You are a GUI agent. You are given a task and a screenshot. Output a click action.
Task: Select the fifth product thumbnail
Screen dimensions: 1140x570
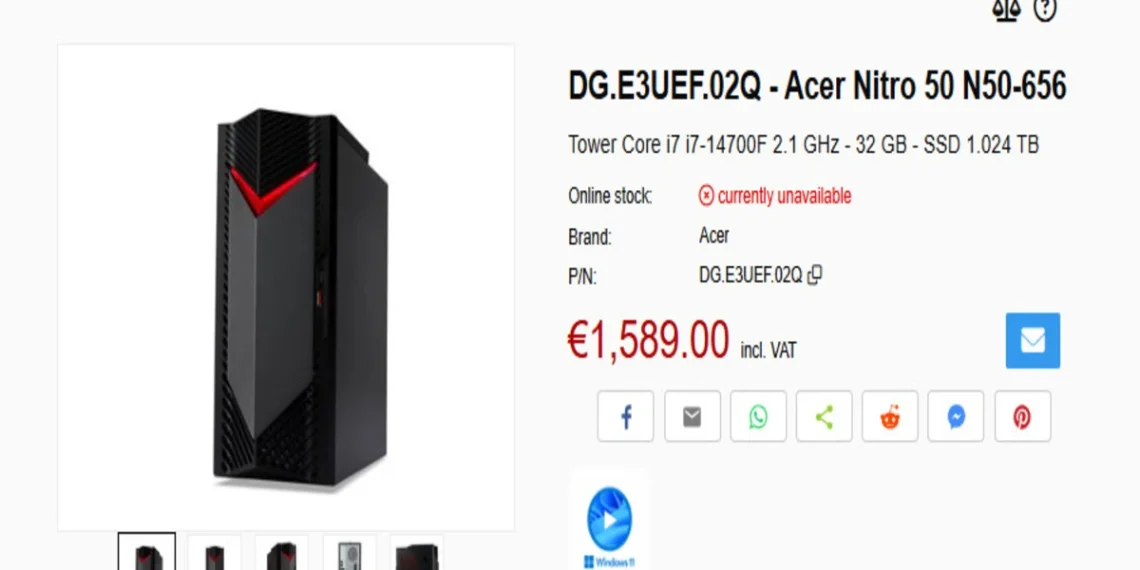tap(417, 553)
